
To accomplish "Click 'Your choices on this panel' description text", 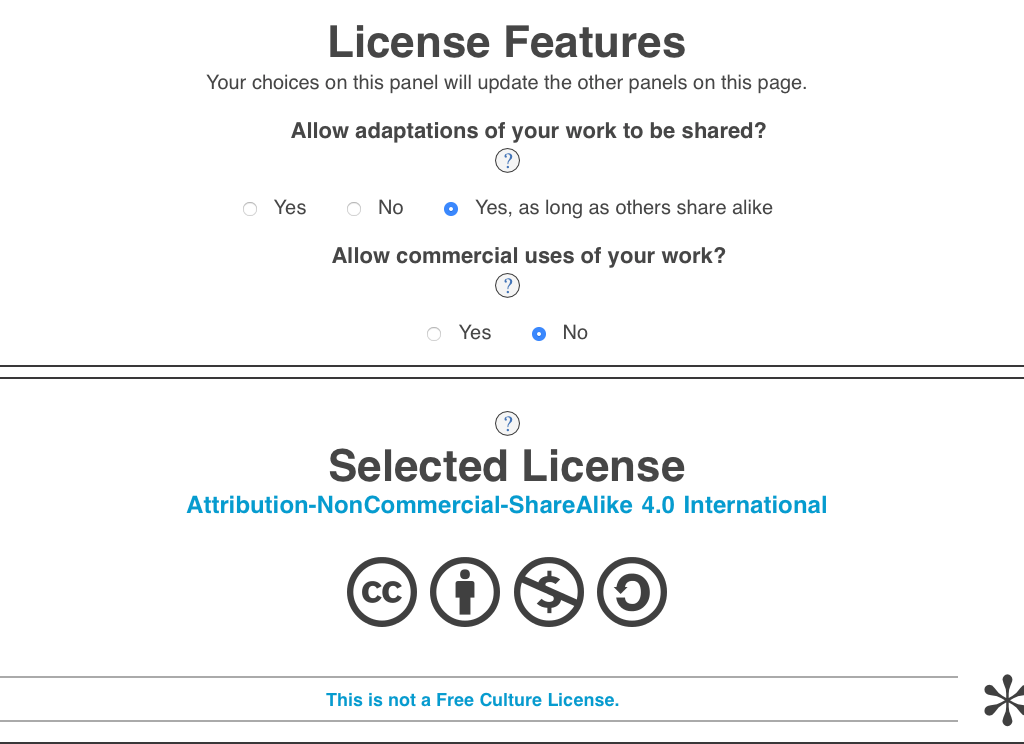I will click(507, 83).
